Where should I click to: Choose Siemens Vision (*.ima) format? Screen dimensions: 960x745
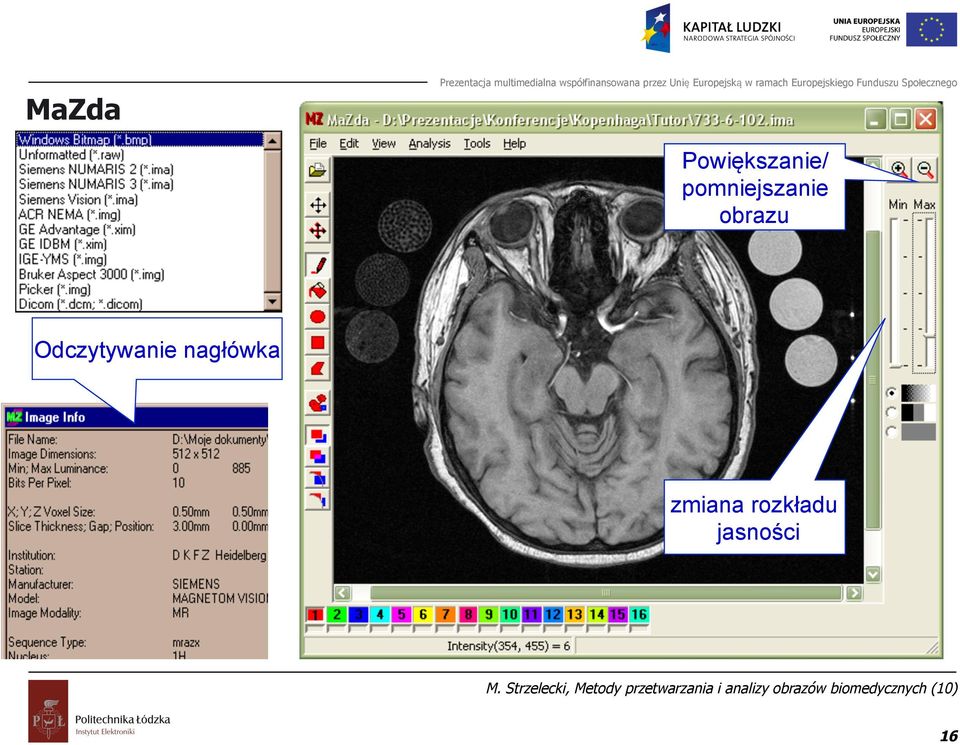140,200
